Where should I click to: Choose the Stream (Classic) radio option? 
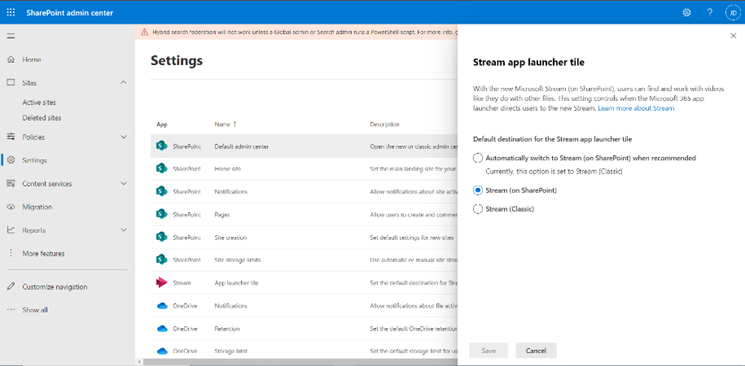(478, 209)
